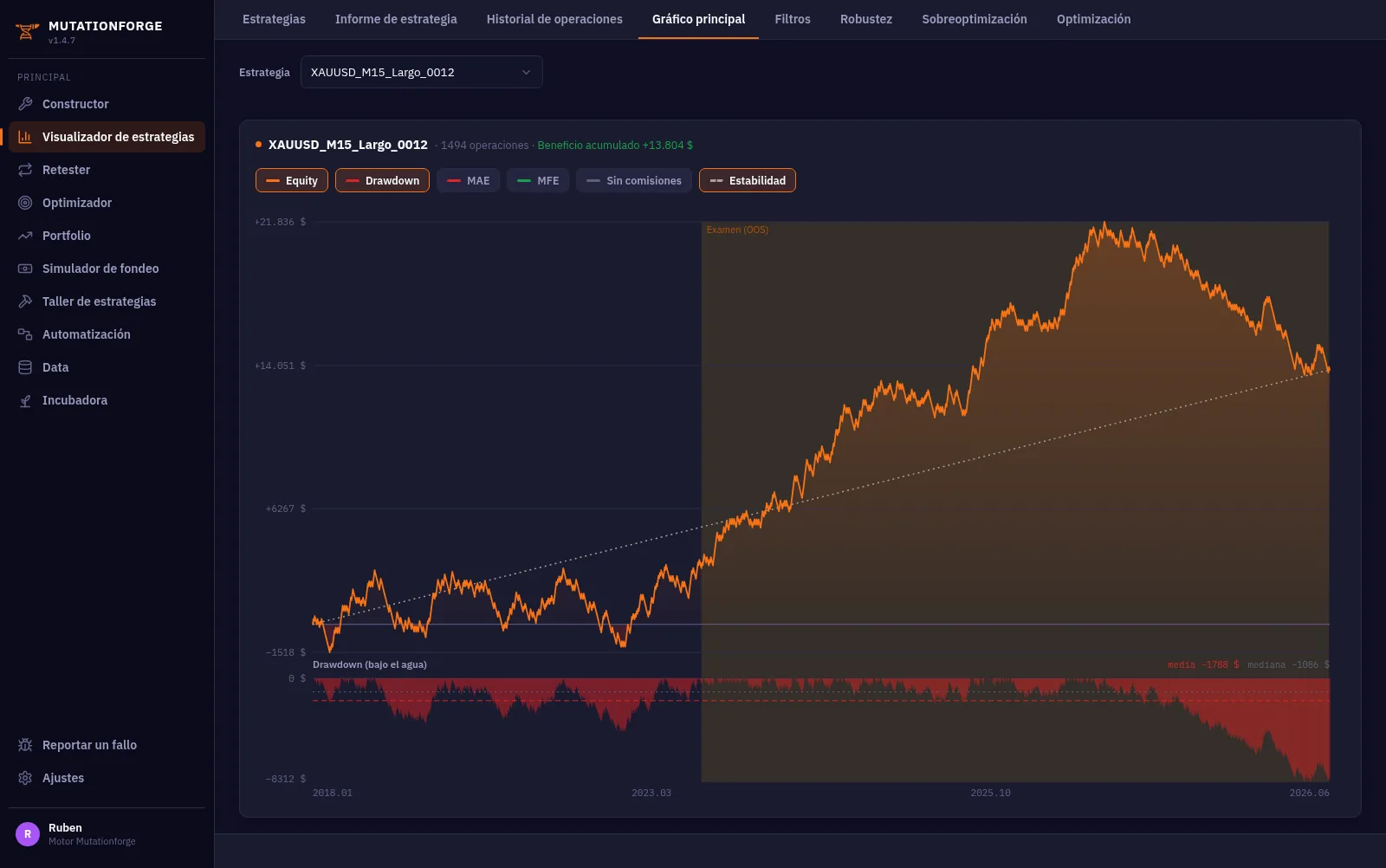Click the +14.051 $ axis value
The width and height of the screenshot is (1386, 868).
[280, 366]
